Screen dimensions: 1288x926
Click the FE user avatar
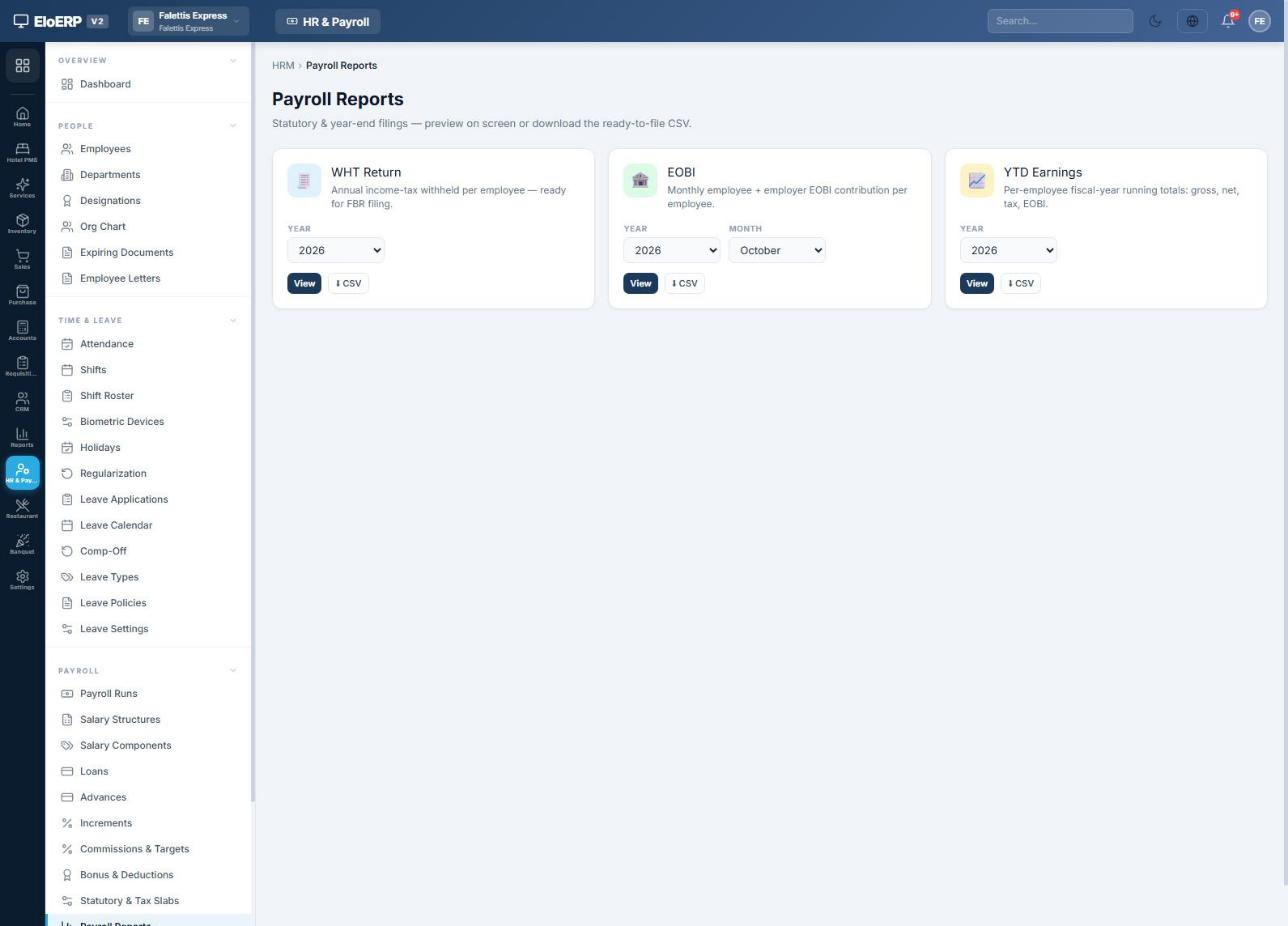(x=1259, y=21)
